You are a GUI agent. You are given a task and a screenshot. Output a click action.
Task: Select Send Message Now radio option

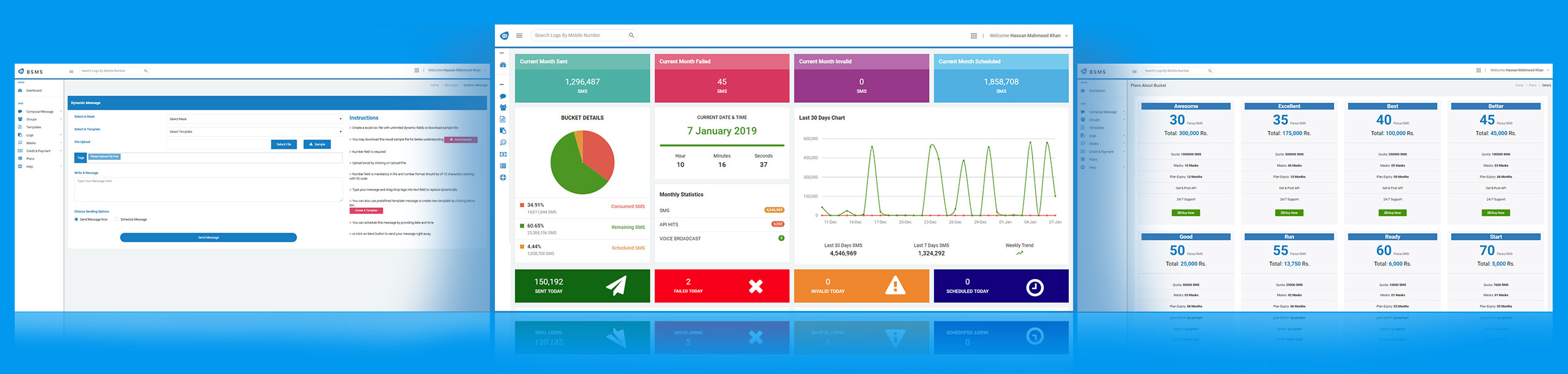click(x=77, y=219)
